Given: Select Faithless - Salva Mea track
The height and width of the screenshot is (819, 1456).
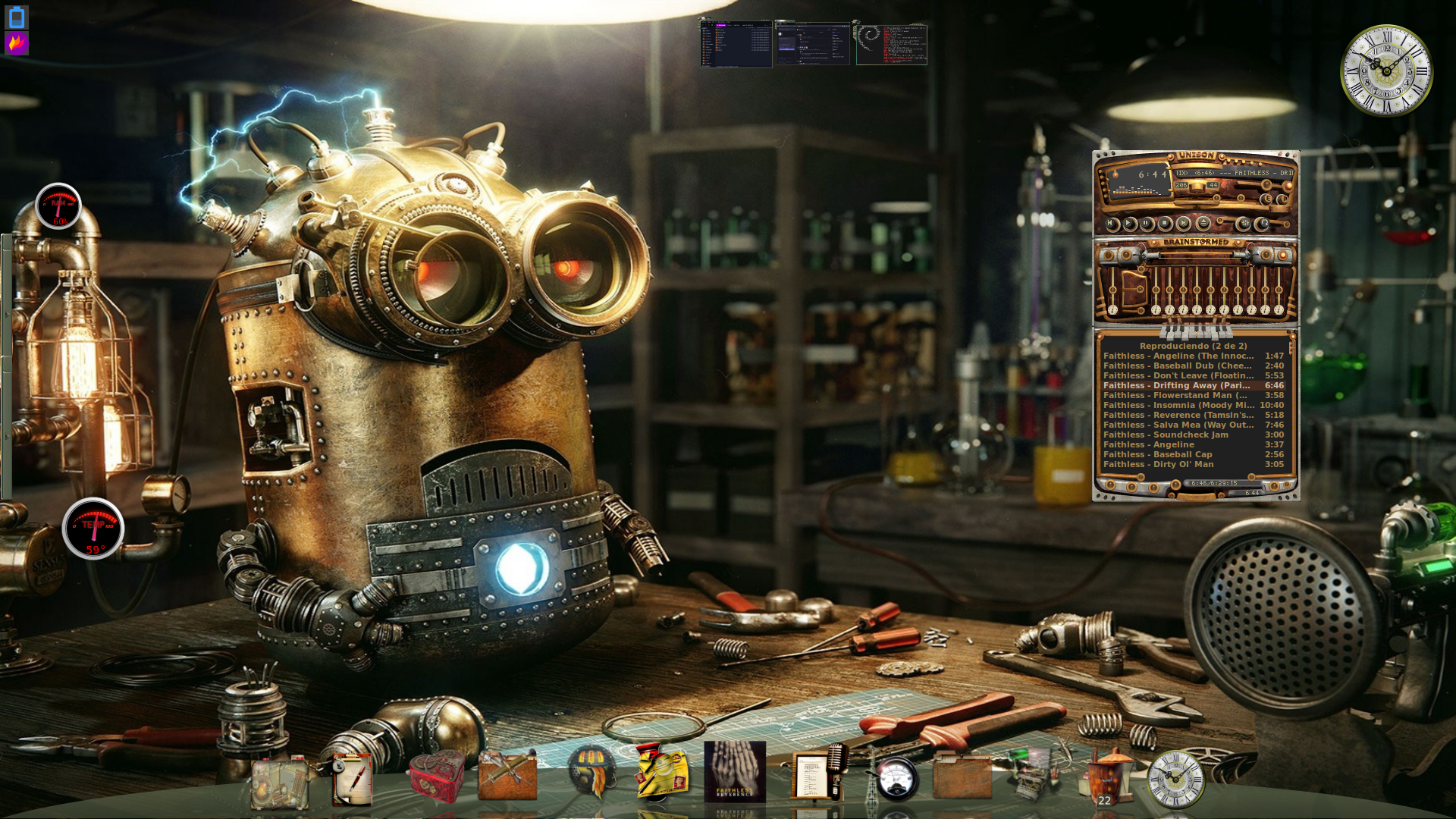Looking at the screenshot, I should (1193, 425).
